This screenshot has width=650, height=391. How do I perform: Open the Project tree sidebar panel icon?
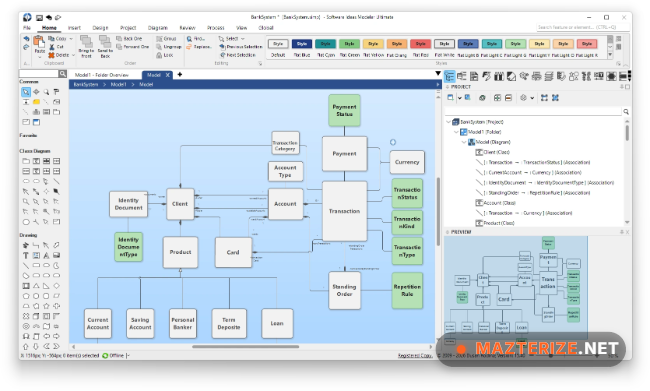[x=450, y=76]
